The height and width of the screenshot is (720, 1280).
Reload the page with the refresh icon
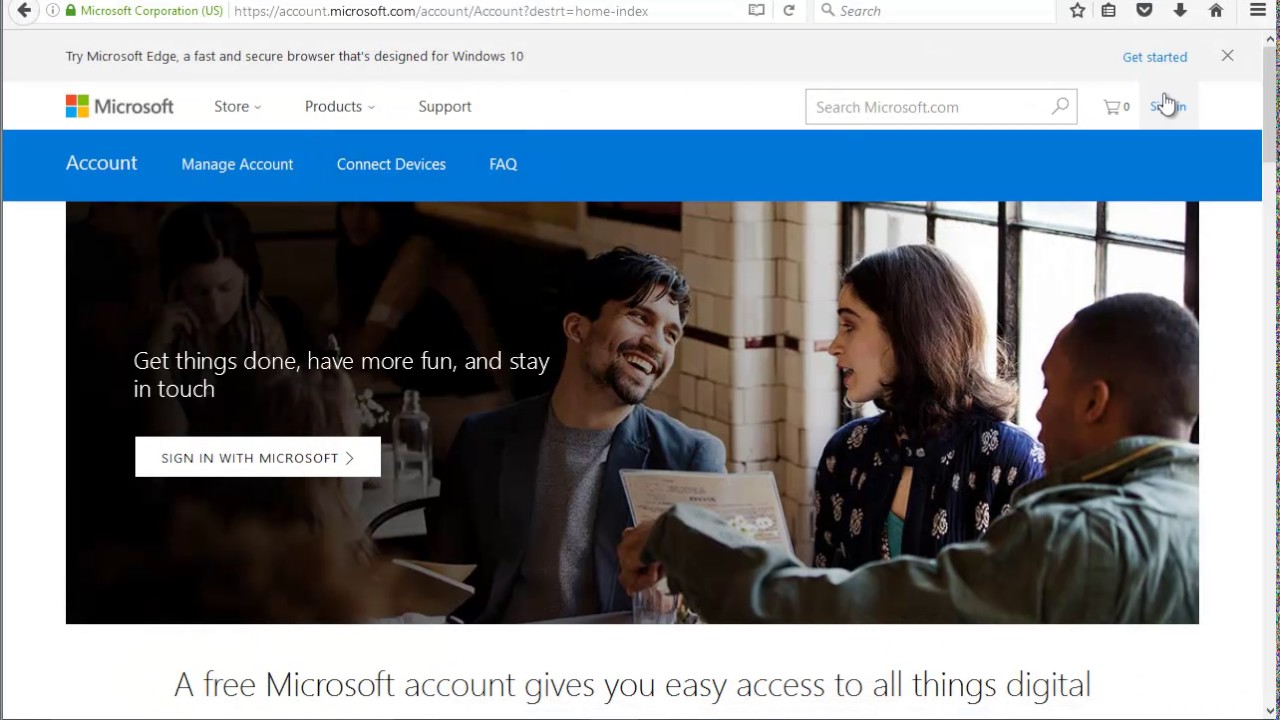(x=789, y=11)
